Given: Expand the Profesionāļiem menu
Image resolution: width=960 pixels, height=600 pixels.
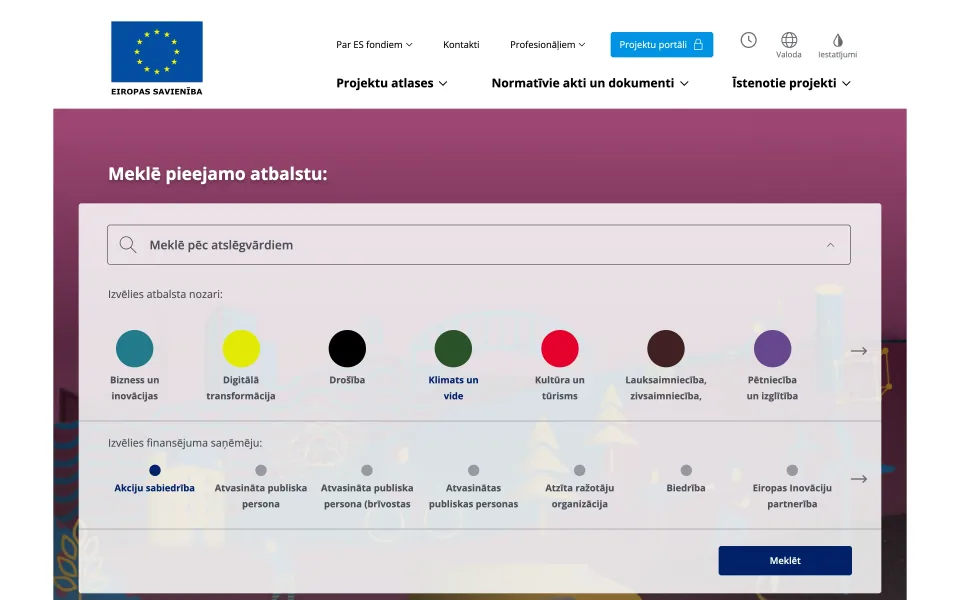Looking at the screenshot, I should click(547, 45).
